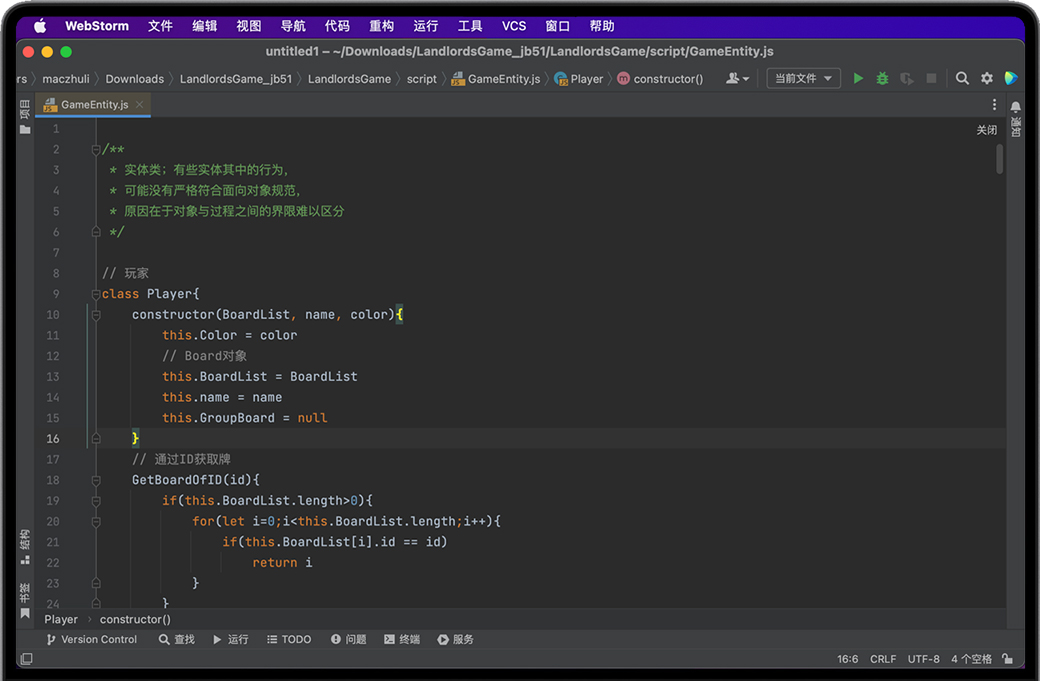
Task: Toggle tool window bars icon at bottom-left
Action: click(26, 659)
